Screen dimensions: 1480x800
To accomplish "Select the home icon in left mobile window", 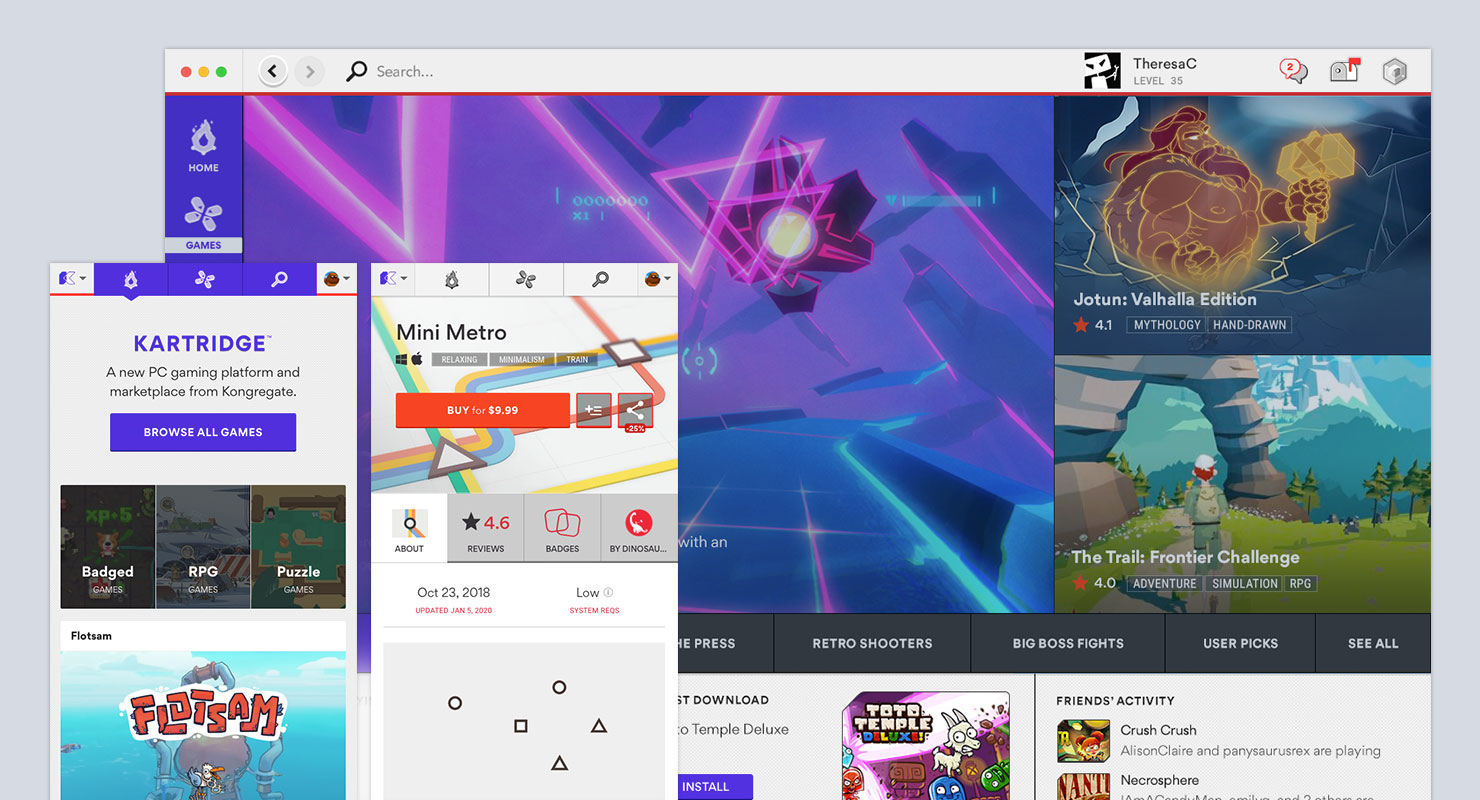I will coord(131,280).
